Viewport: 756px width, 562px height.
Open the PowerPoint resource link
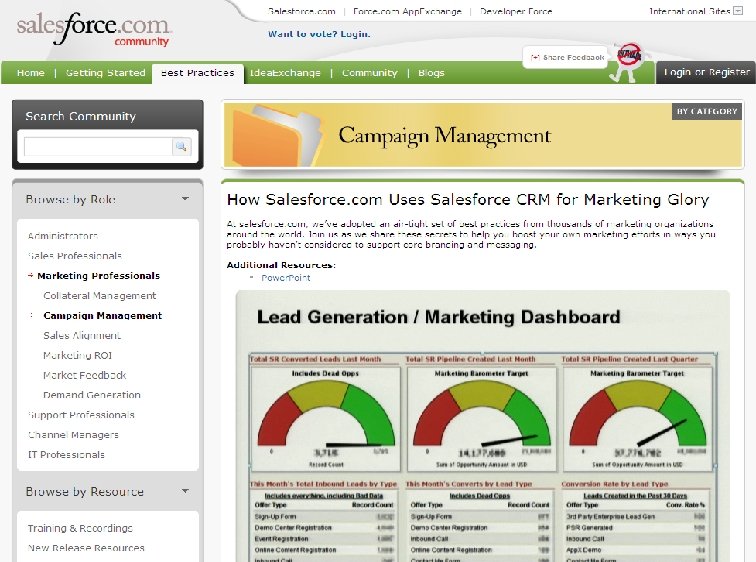(286, 278)
